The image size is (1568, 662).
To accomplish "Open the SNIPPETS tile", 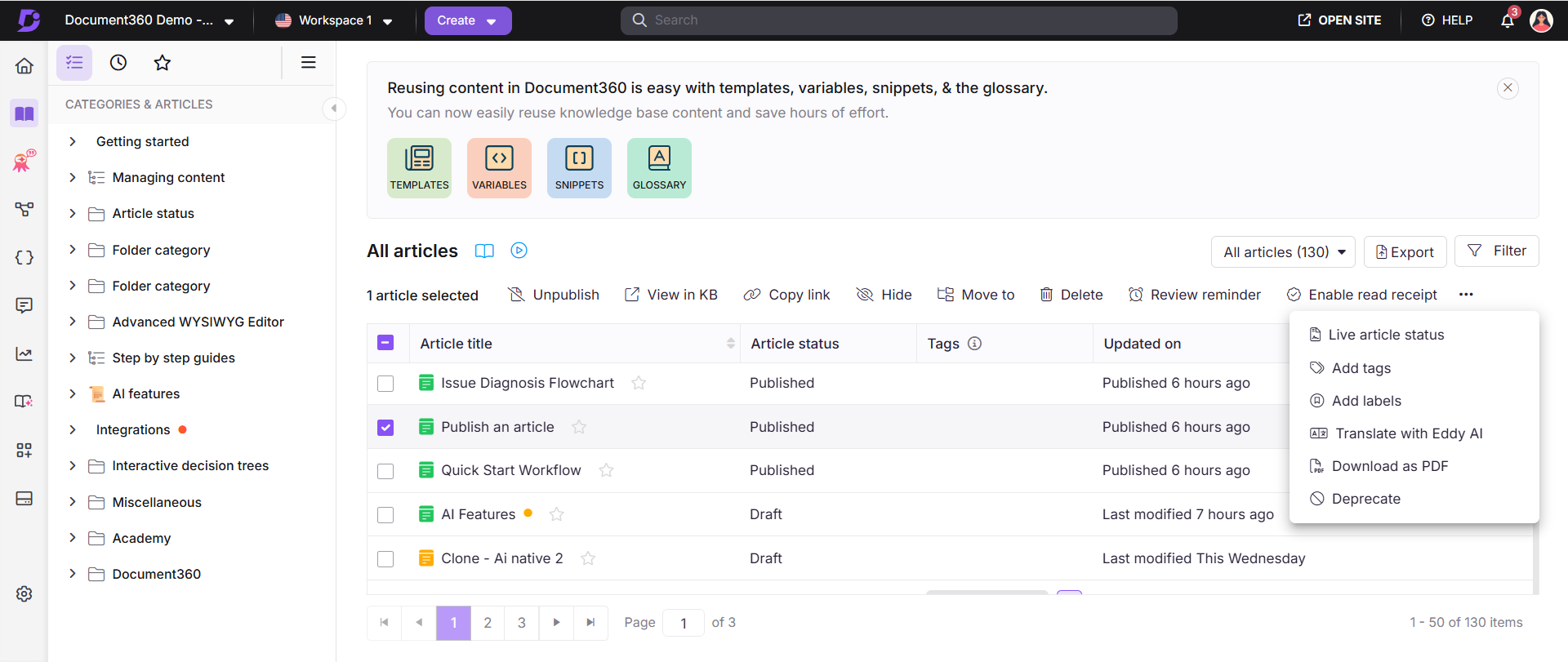I will point(579,168).
